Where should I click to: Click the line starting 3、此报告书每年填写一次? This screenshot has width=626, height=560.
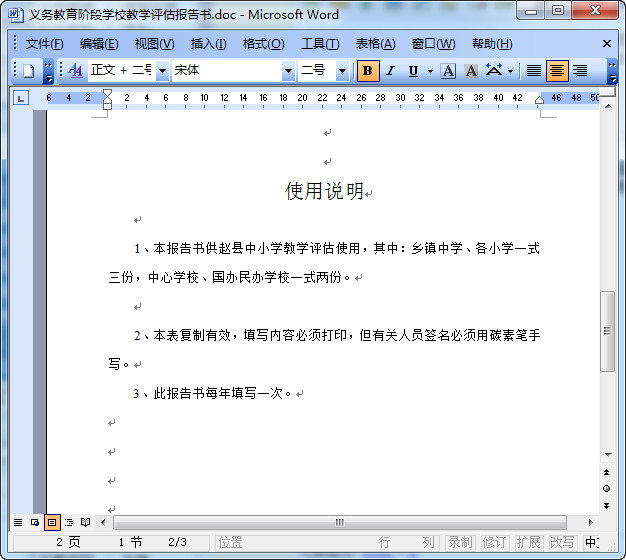(x=212, y=394)
